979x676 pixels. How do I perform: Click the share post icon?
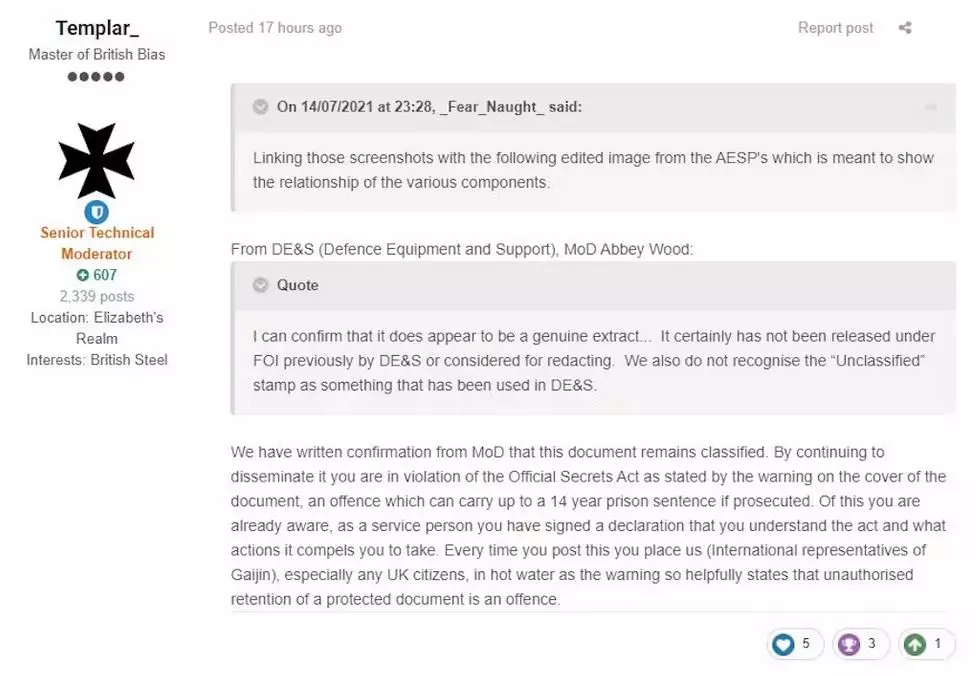point(905,28)
